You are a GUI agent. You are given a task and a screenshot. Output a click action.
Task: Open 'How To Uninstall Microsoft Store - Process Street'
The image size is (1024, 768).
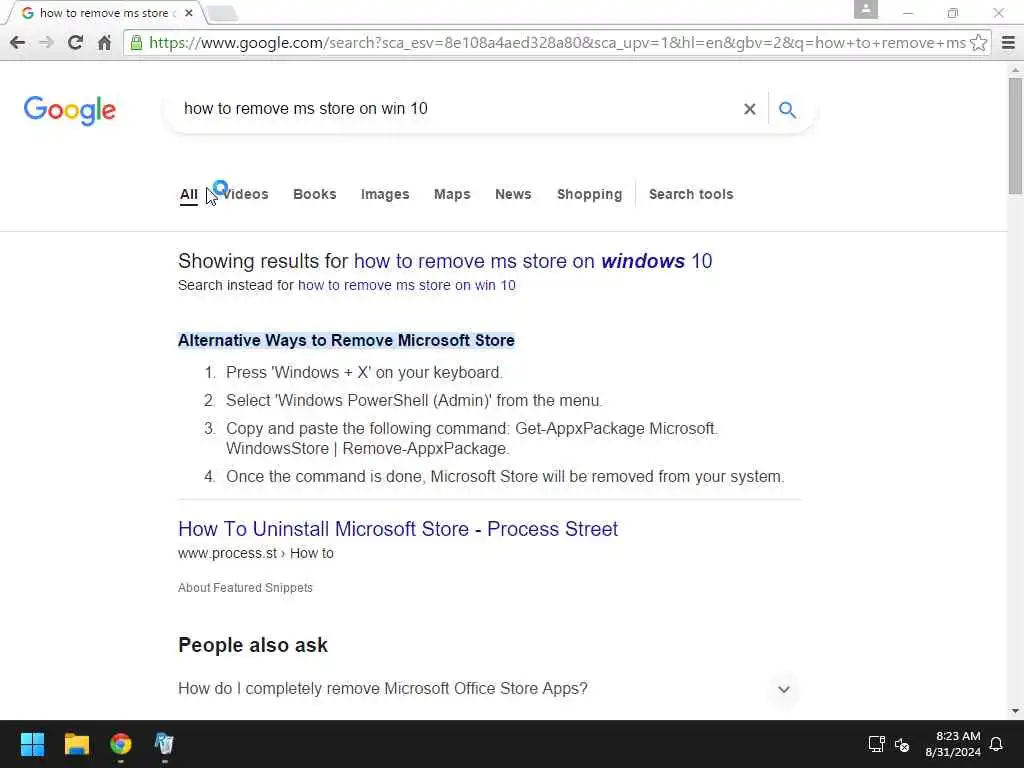(x=398, y=529)
